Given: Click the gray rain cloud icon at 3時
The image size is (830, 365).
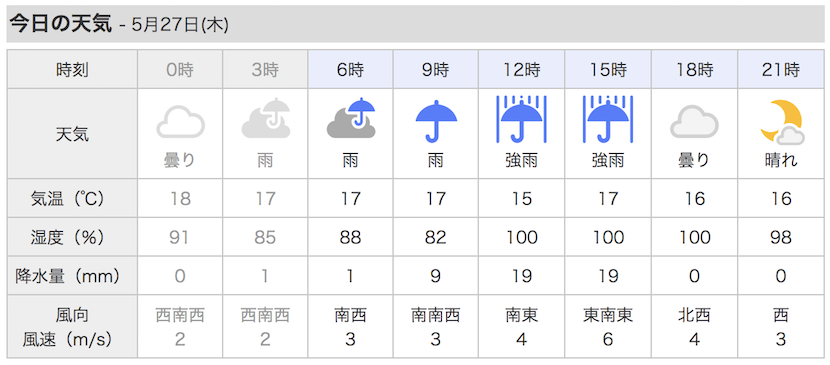Looking at the screenshot, I should (266, 118).
